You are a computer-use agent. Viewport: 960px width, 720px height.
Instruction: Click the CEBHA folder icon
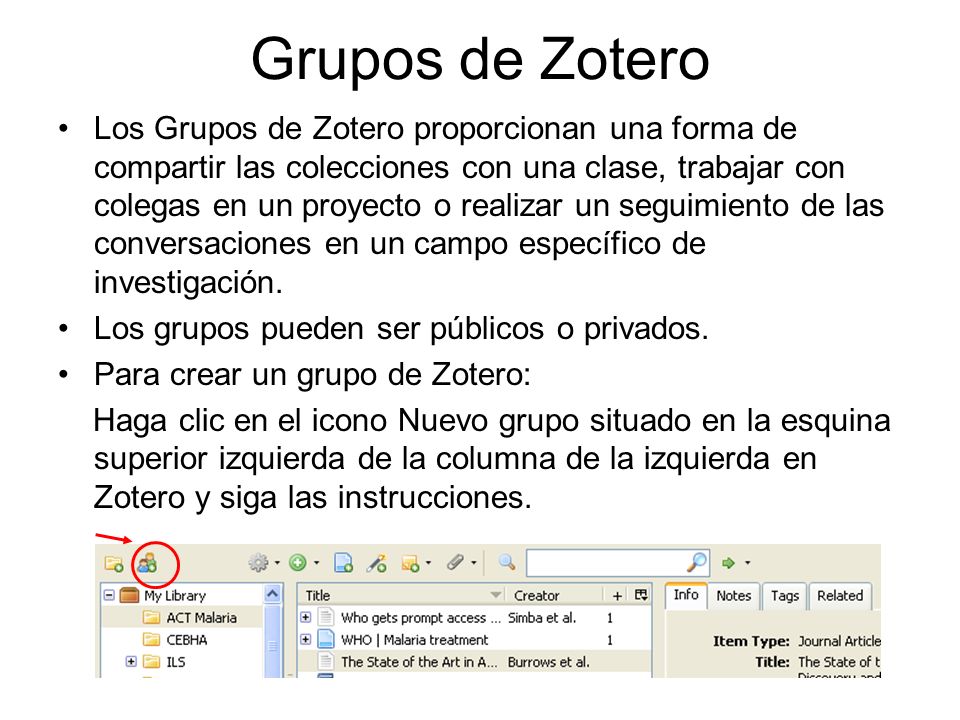(x=151, y=640)
